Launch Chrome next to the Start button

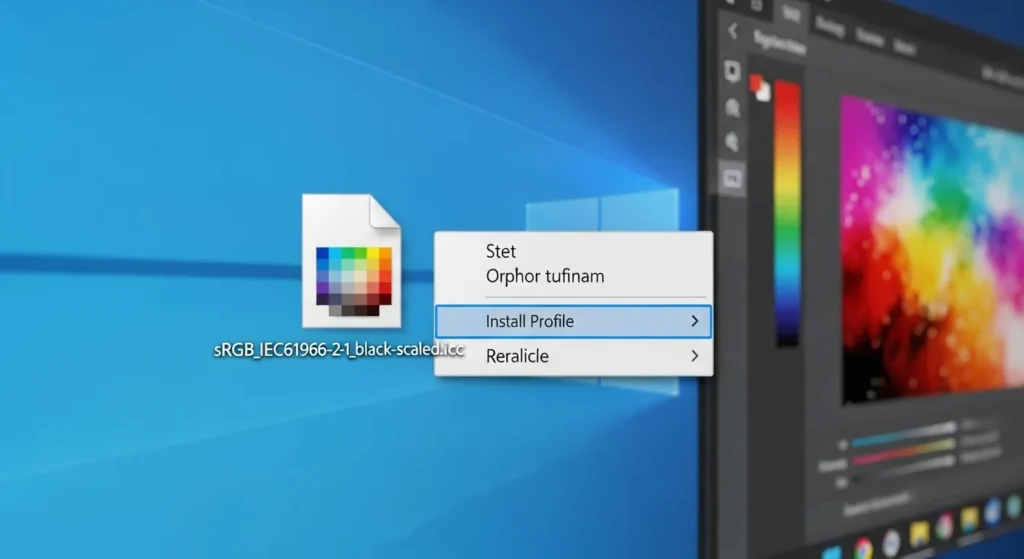(863, 548)
